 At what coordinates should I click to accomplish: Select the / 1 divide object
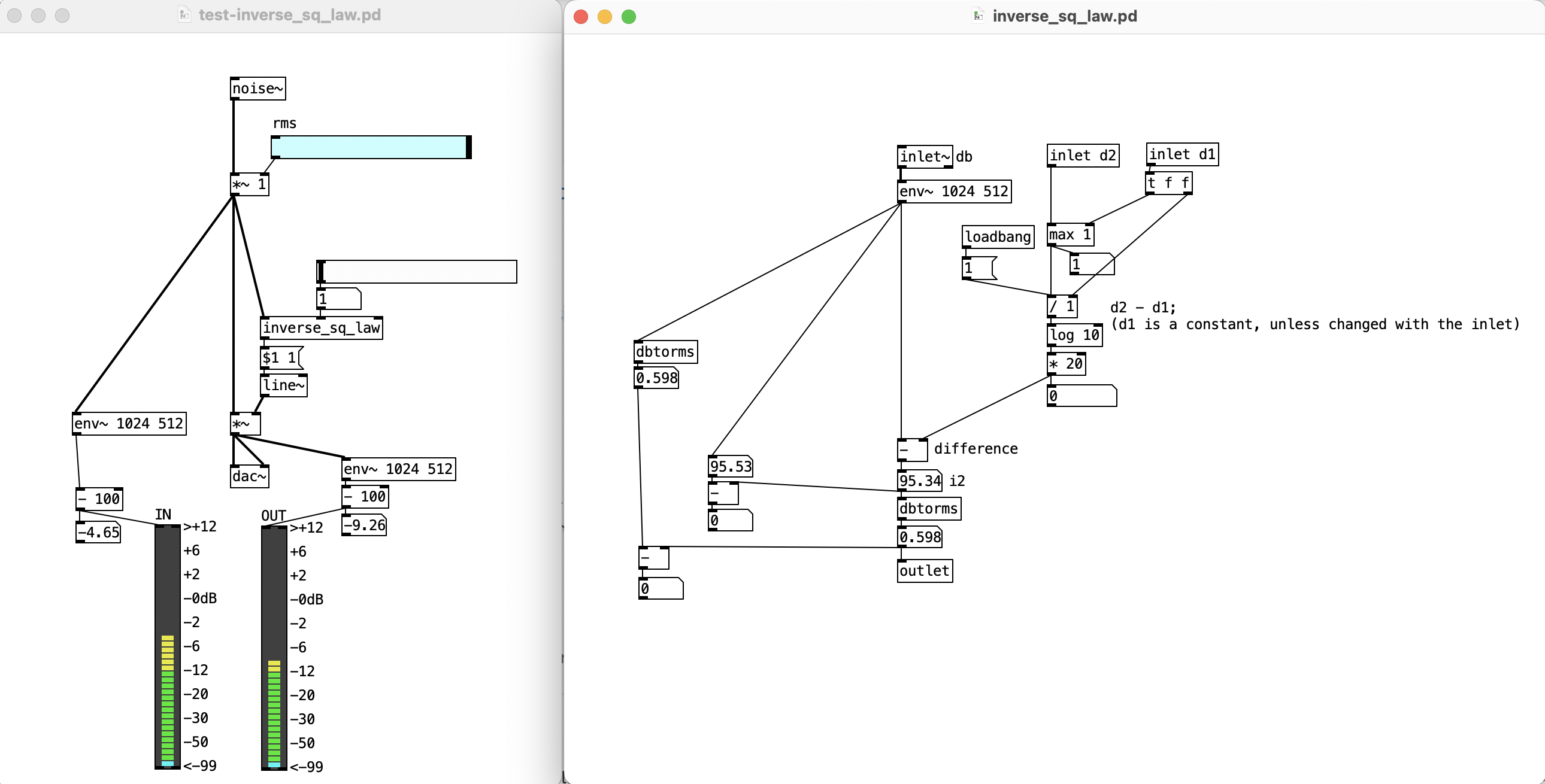[1062, 306]
